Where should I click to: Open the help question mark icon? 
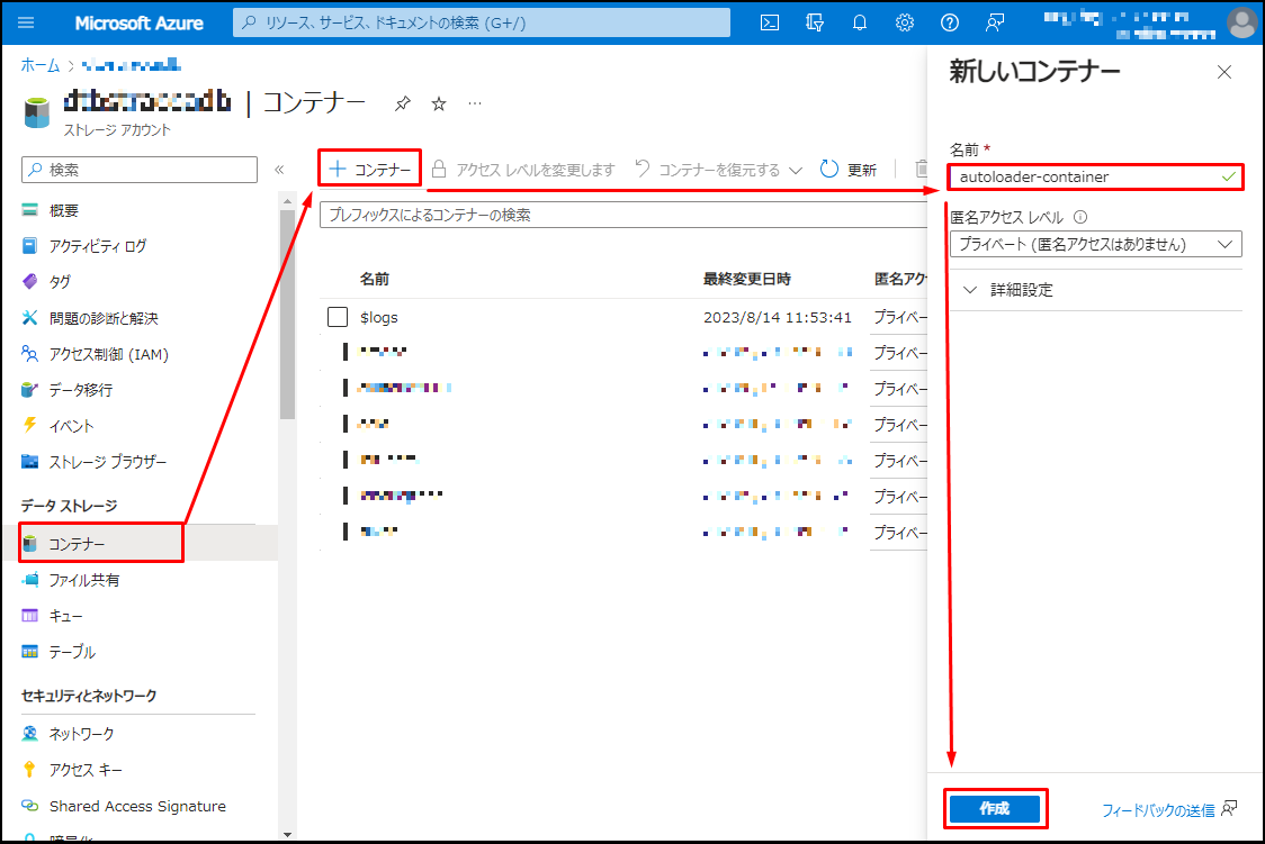click(x=949, y=22)
